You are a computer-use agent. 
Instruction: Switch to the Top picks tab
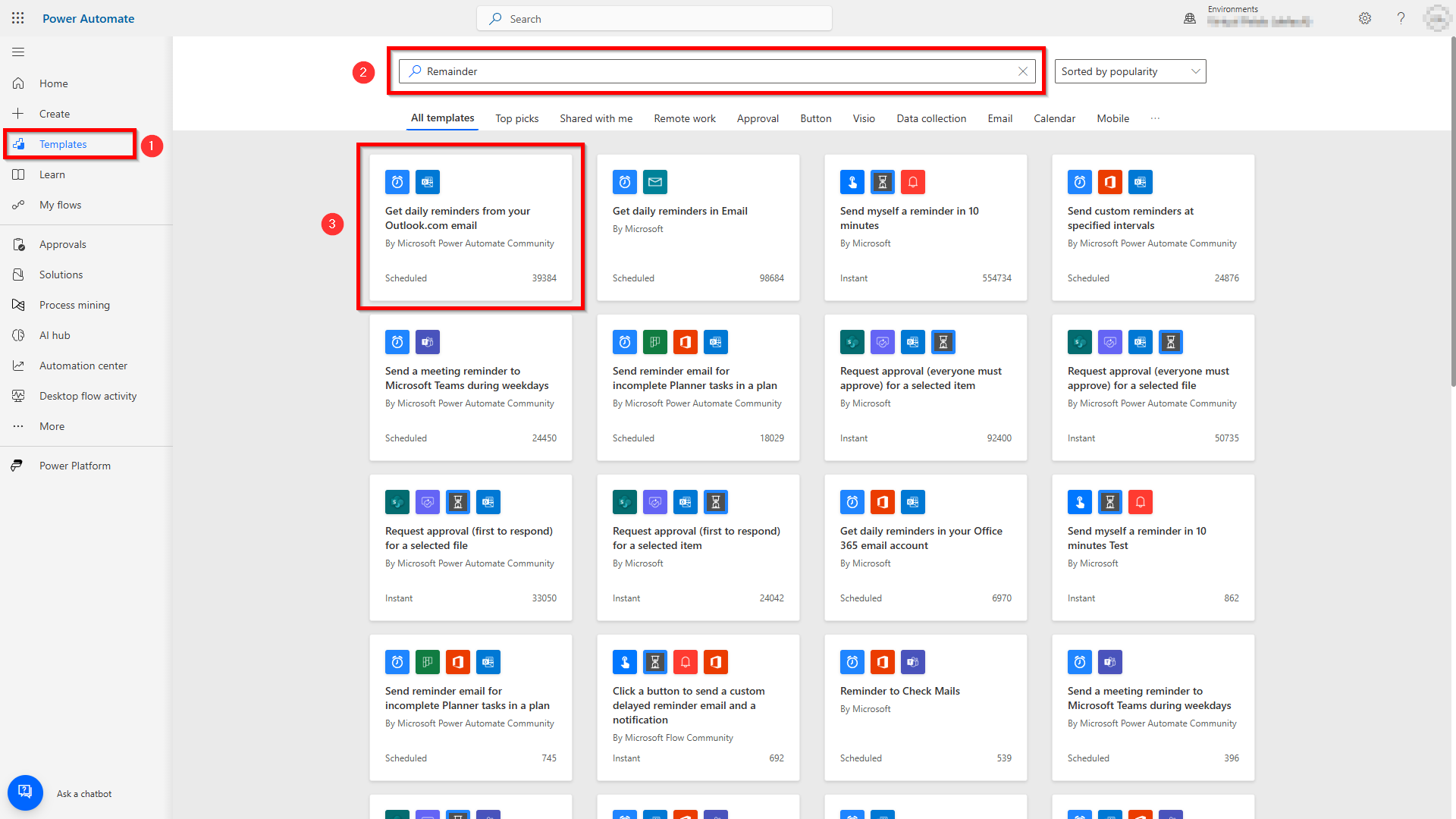pos(517,118)
